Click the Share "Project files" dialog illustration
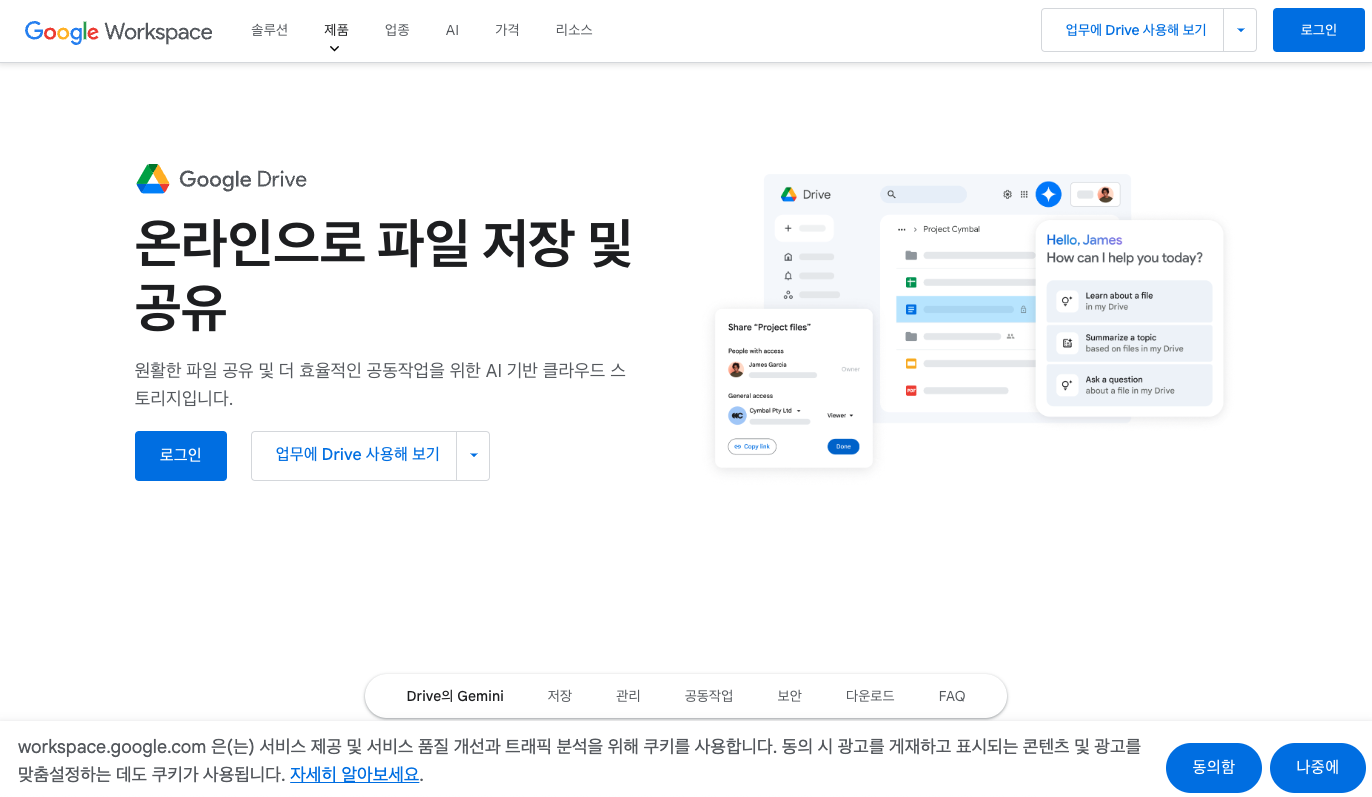Viewport: 1372px width, 797px height. click(x=794, y=388)
